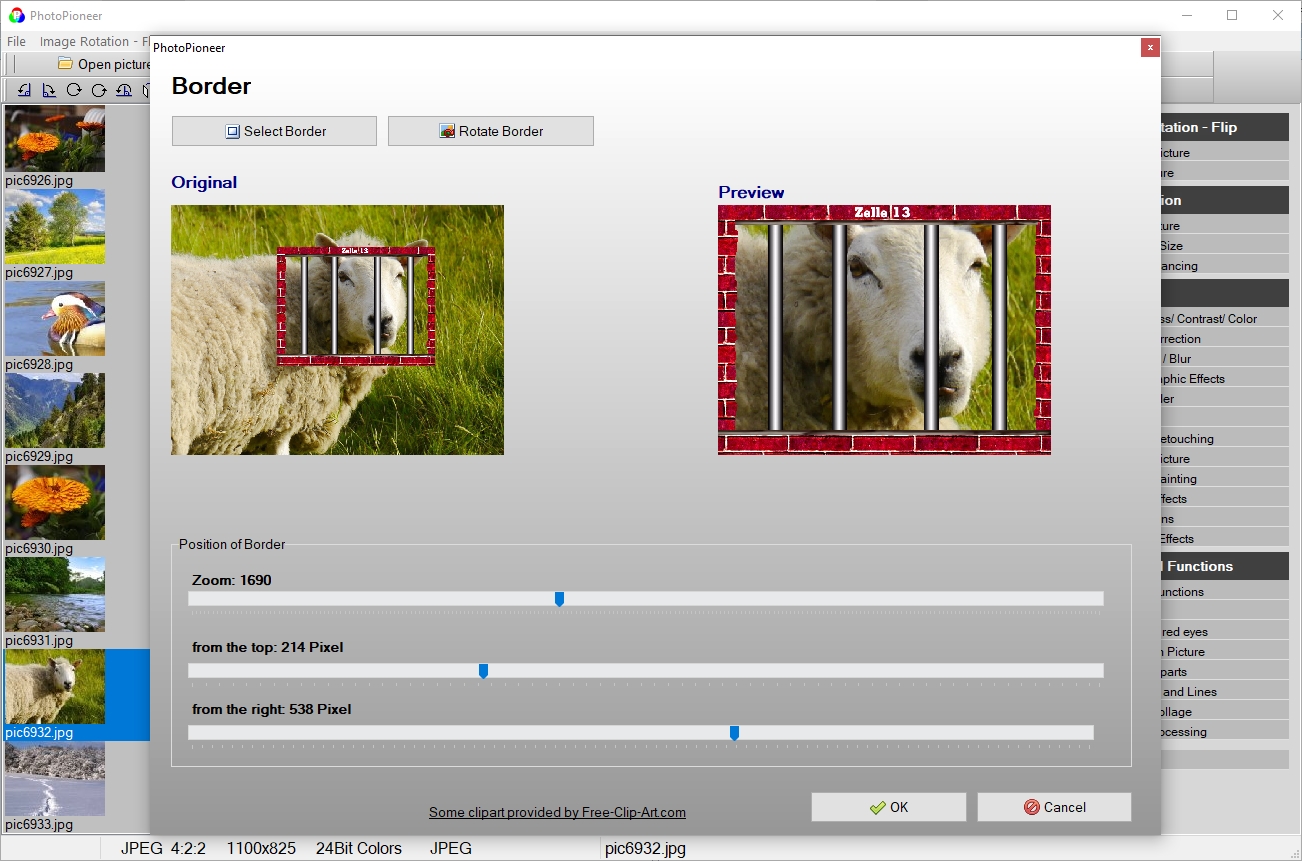Click the PhotoPioneer logo in the title bar
The width and height of the screenshot is (1302, 861).
coord(17,15)
